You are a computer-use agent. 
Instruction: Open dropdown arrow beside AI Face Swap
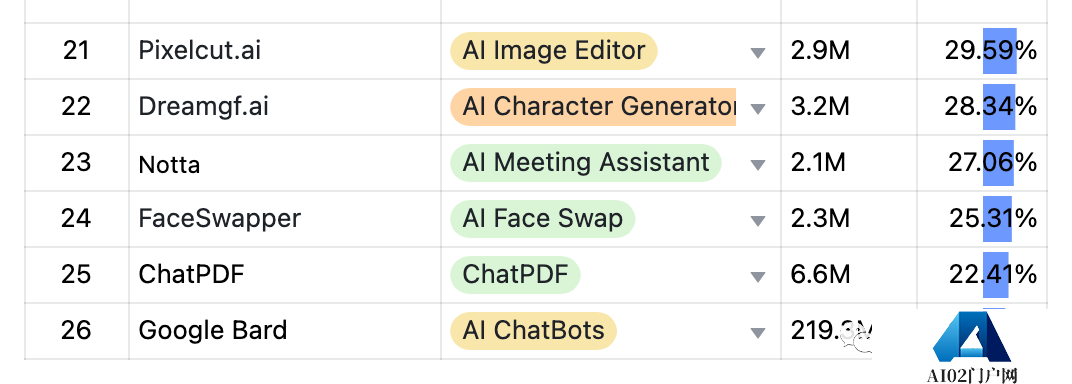pyautogui.click(x=757, y=221)
